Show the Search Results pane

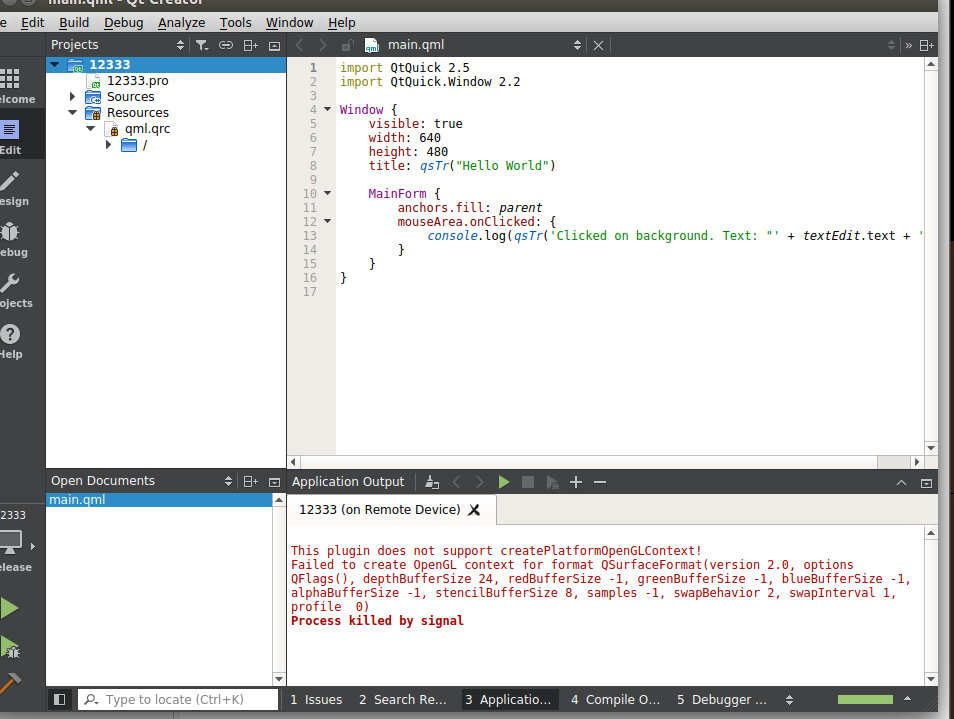(402, 700)
